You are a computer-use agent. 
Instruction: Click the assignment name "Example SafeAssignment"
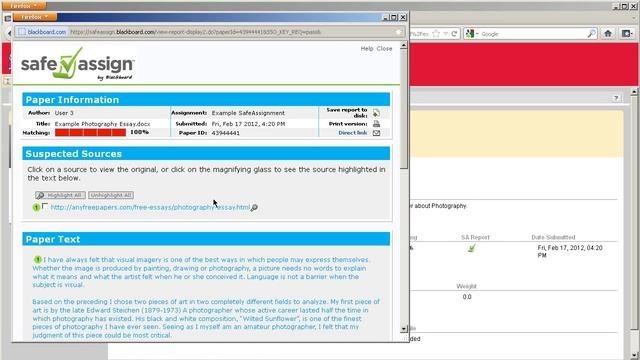[x=248, y=113]
